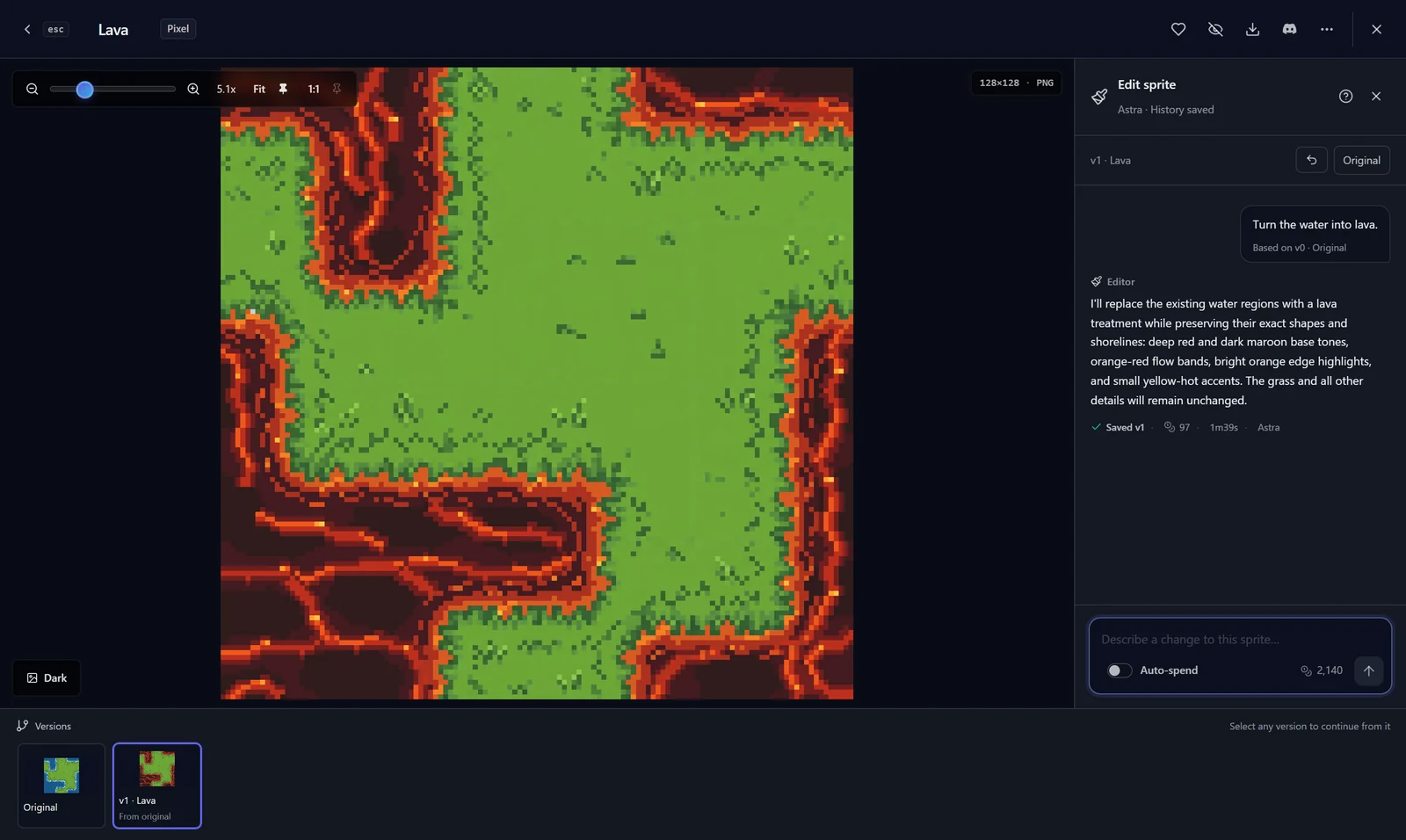1406x840 pixels.
Task: Open the Discord icon in the header
Action: coord(1289,29)
